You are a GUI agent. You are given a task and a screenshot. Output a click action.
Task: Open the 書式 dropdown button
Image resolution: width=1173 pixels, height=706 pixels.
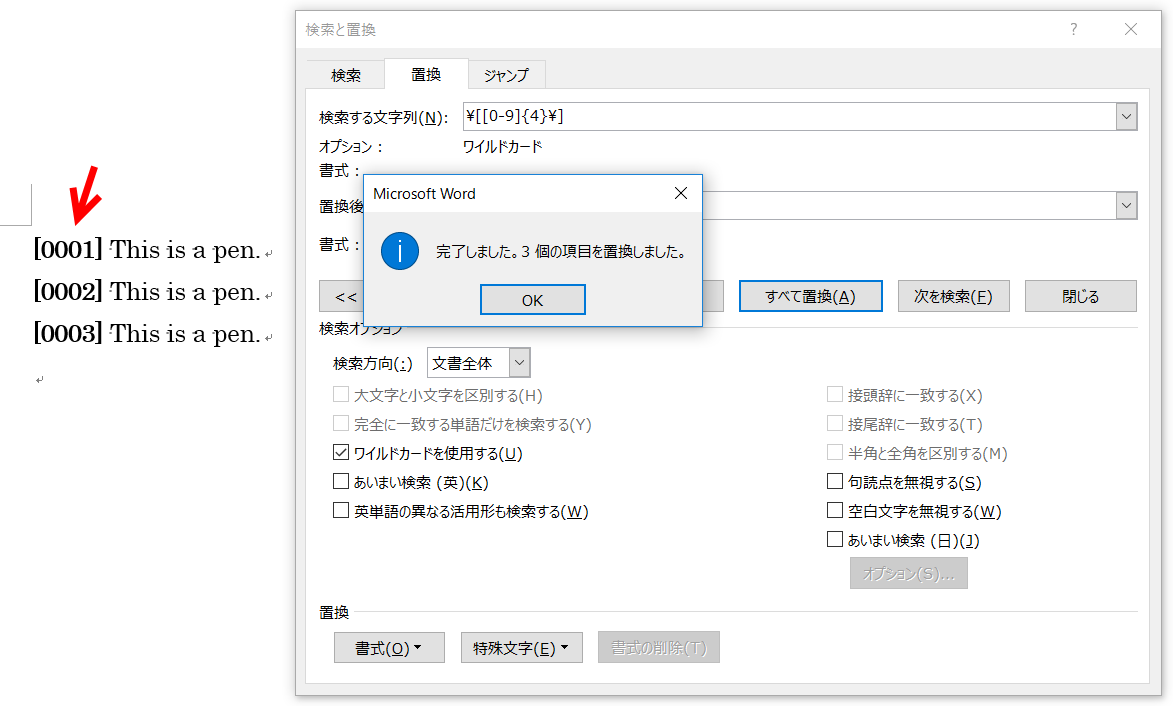coord(388,648)
